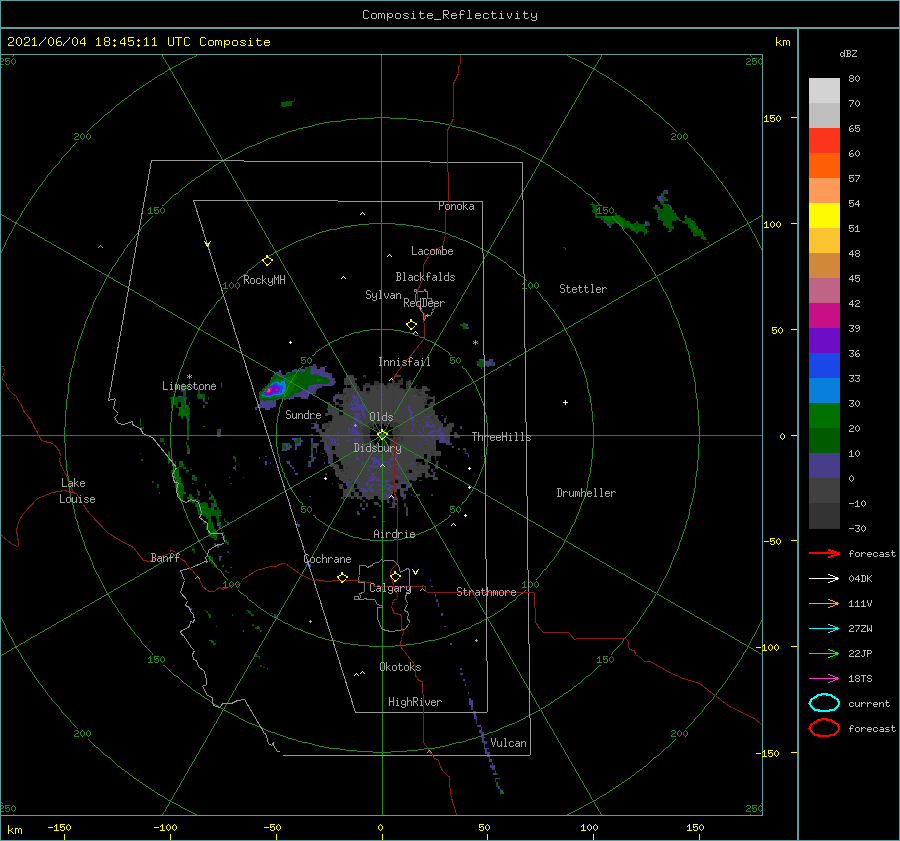Screen dimensions: 900x841
Task: Click the yellow diamond marker below RedDeer
Action: point(412,325)
